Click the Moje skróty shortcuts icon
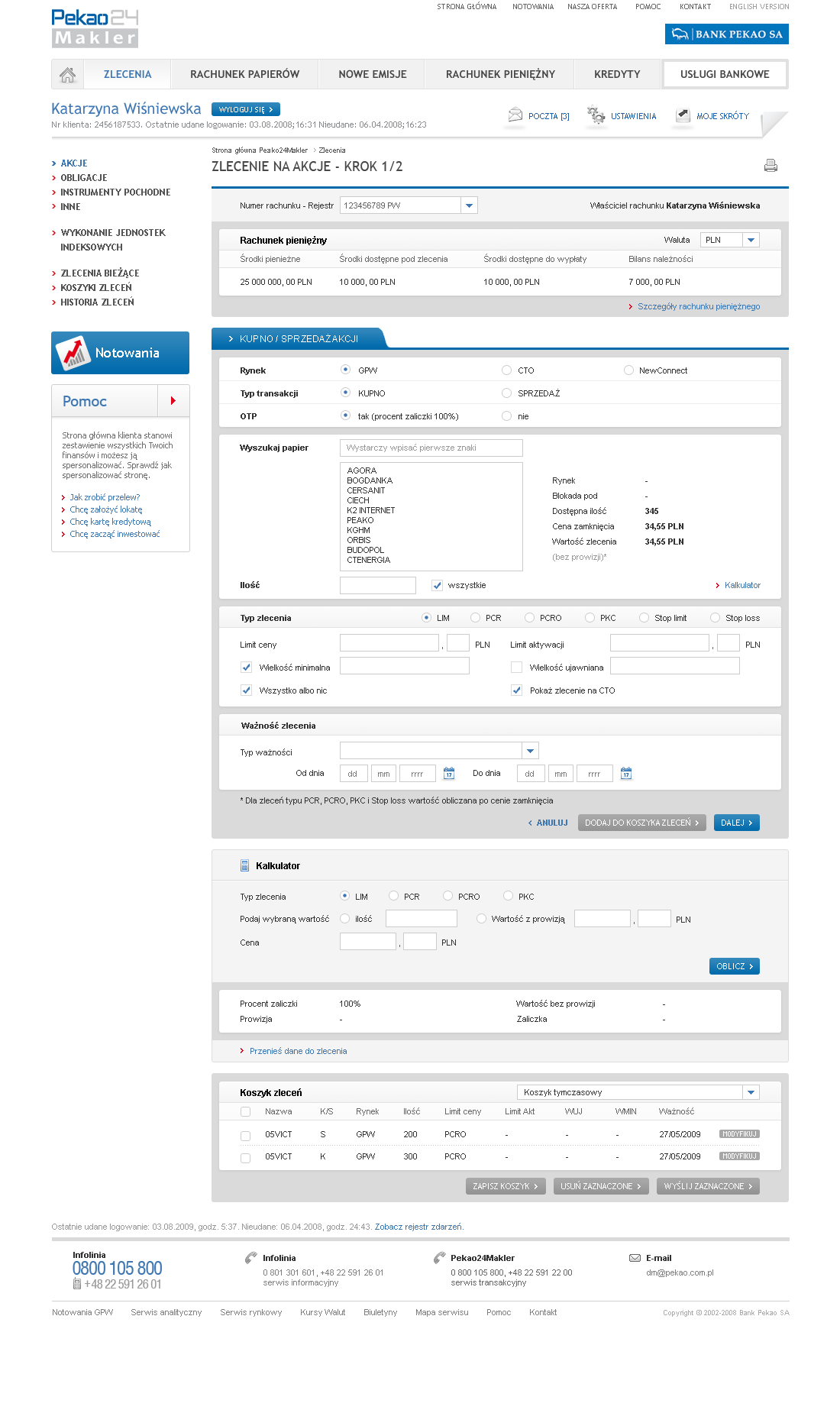 click(683, 115)
